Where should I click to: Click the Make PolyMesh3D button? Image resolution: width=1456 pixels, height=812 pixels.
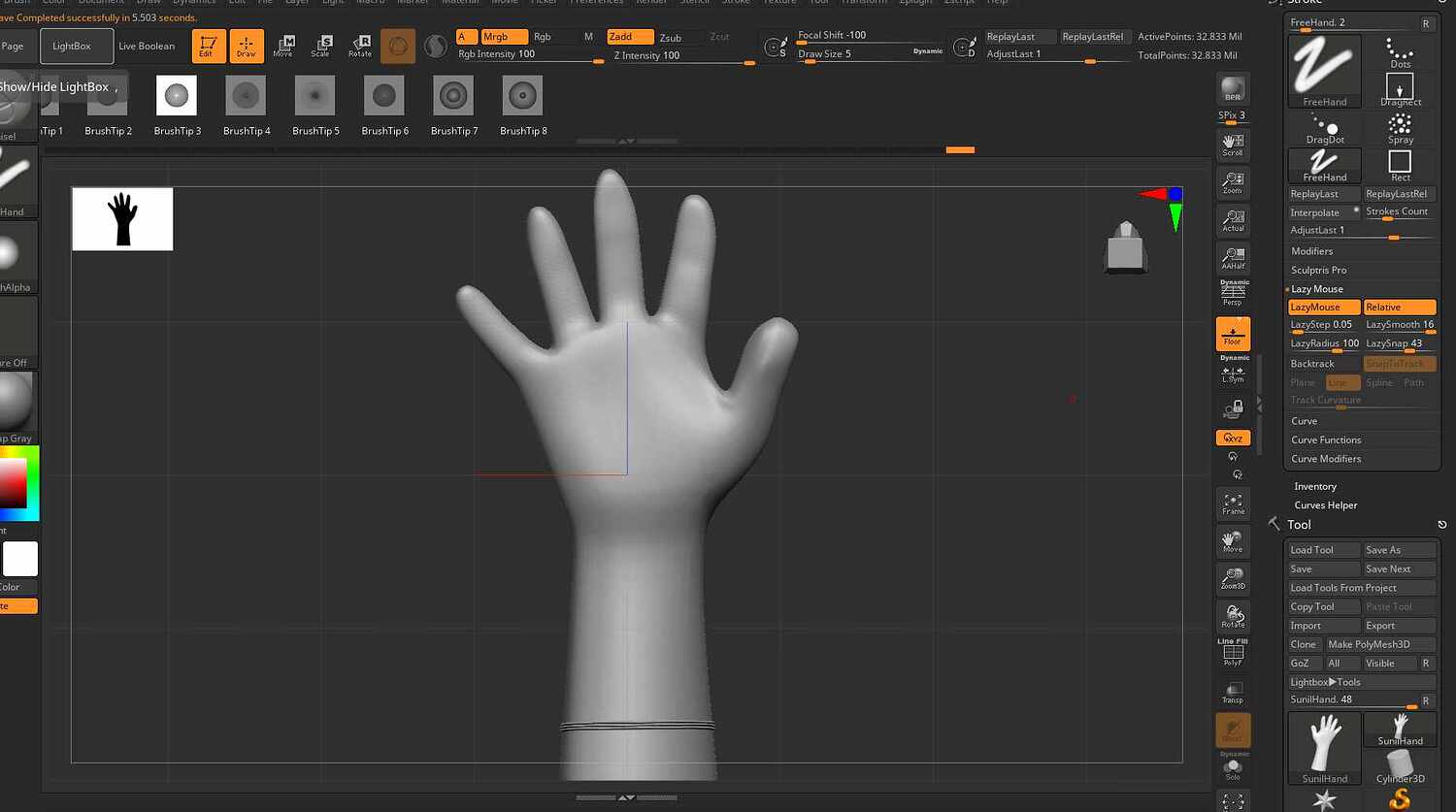1377,644
